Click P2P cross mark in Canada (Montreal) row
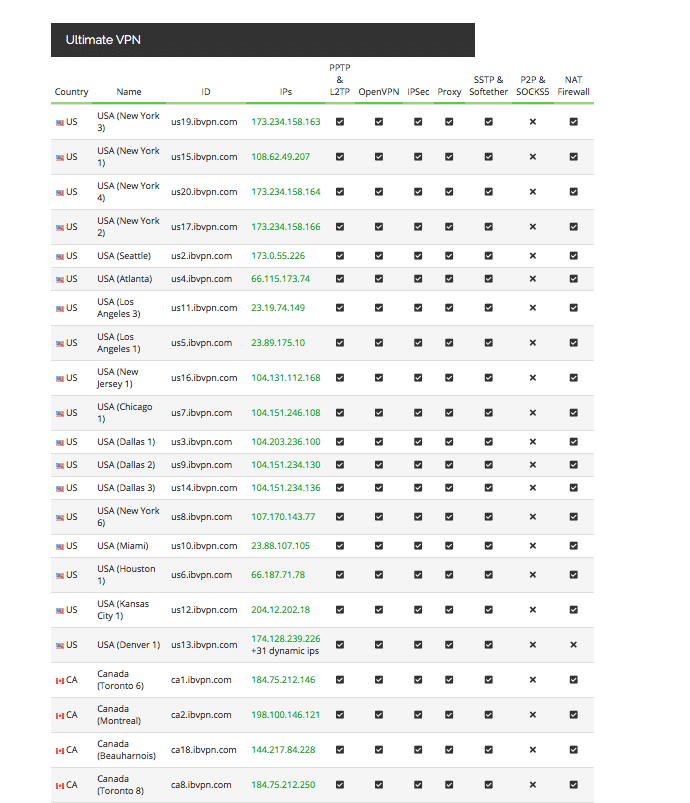The image size is (690, 803). 533,715
